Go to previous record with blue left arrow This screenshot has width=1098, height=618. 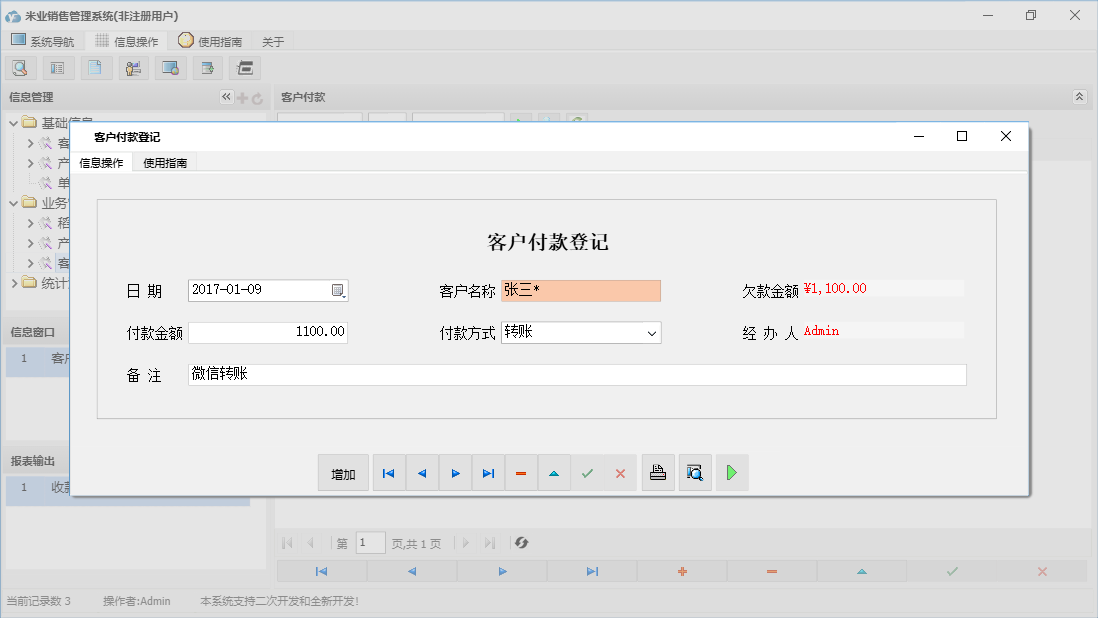421,472
